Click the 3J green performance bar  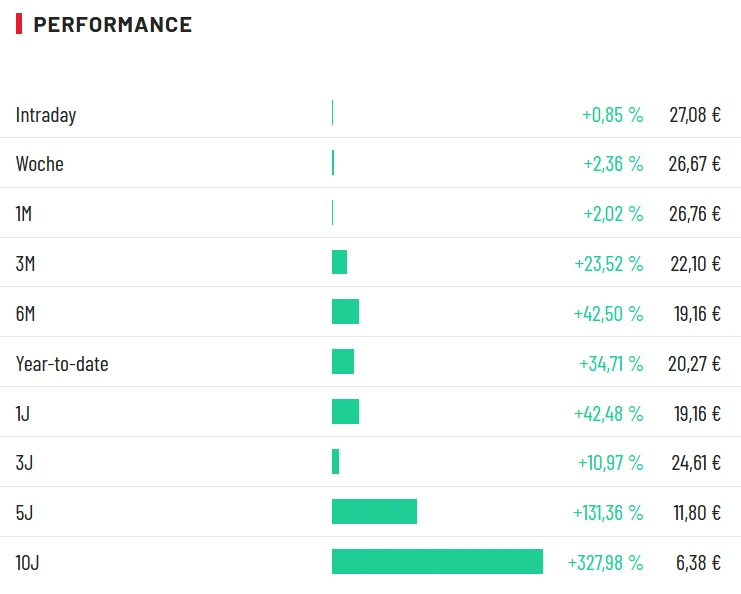pos(336,462)
